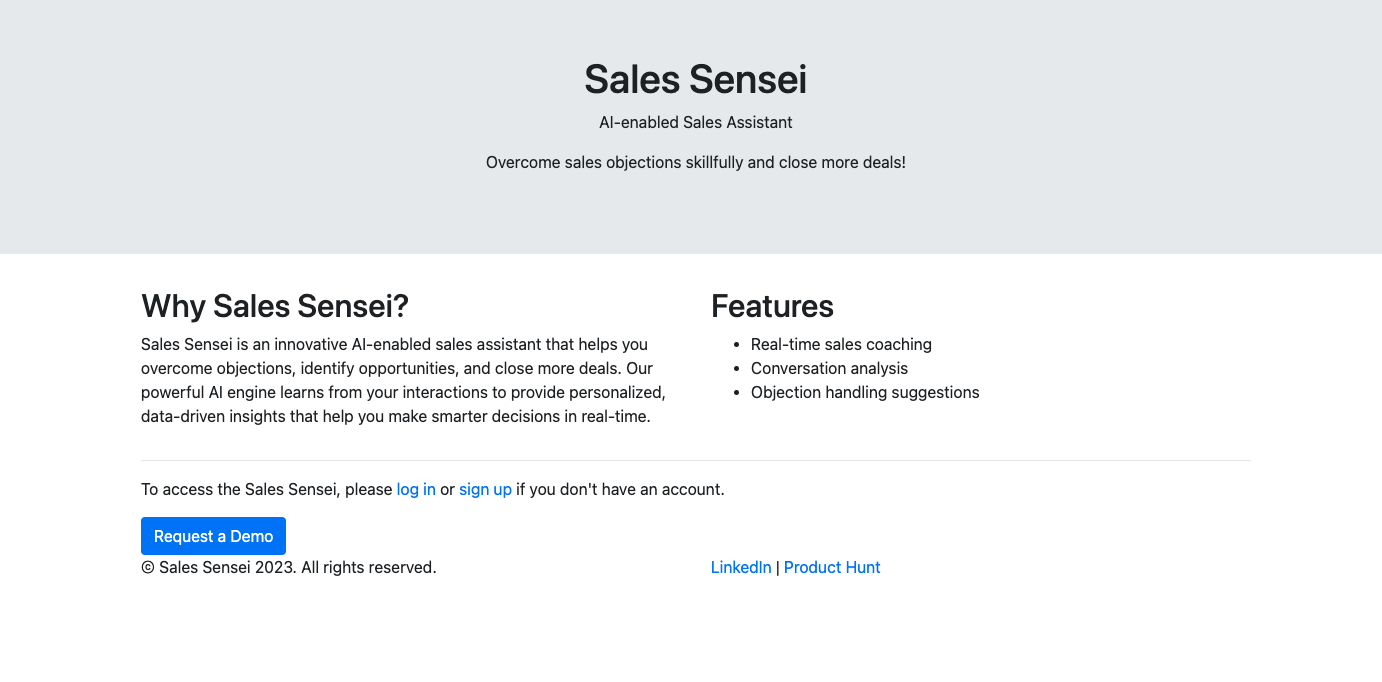
Task: Select the "Overcome sales objections" tagline text
Action: (x=695, y=163)
